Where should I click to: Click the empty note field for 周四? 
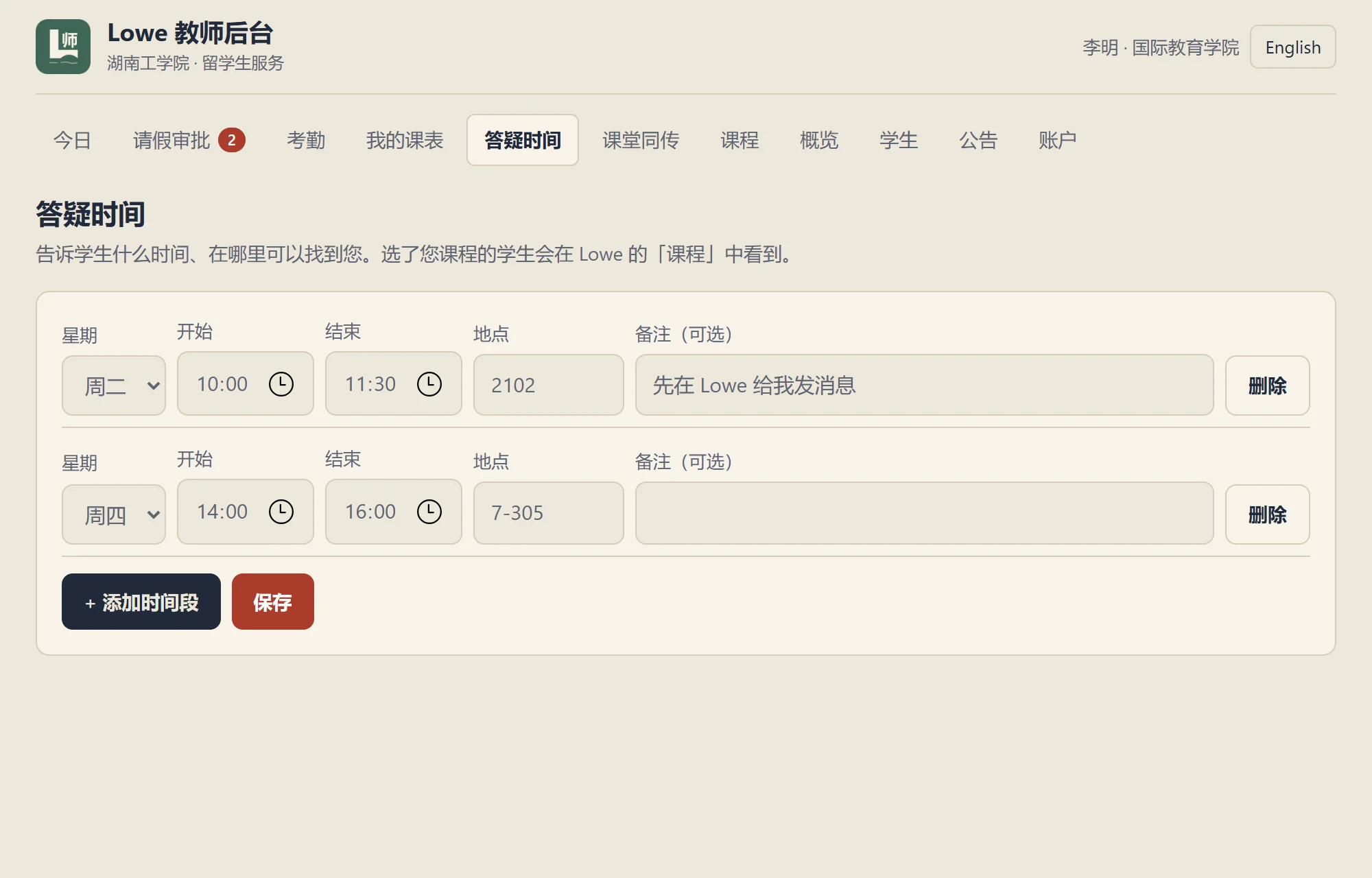(925, 513)
